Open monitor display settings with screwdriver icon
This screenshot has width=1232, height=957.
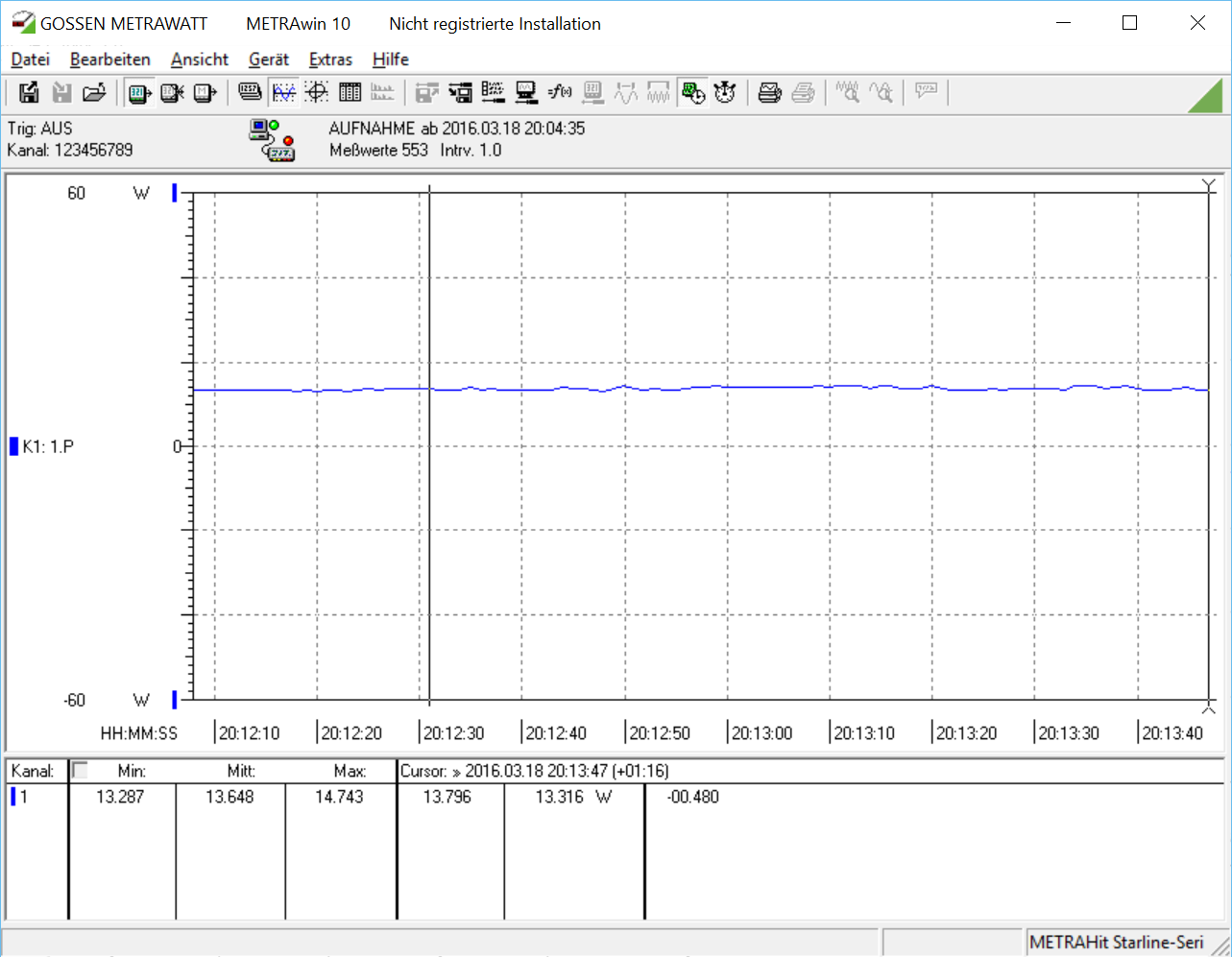pyautogui.click(x=526, y=92)
